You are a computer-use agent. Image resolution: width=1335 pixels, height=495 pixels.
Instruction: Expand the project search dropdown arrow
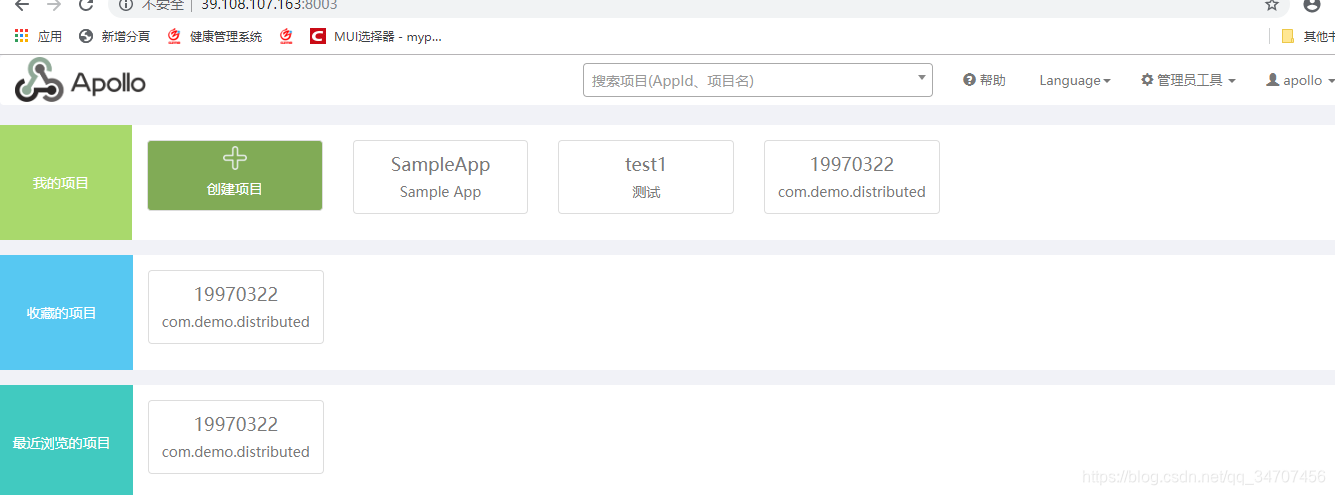pyautogui.click(x=921, y=78)
